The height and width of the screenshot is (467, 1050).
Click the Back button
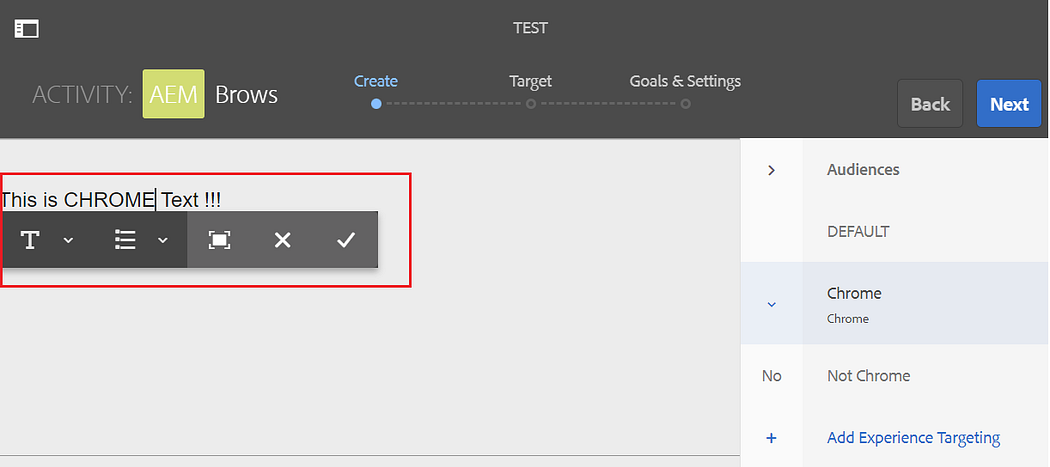pos(930,104)
